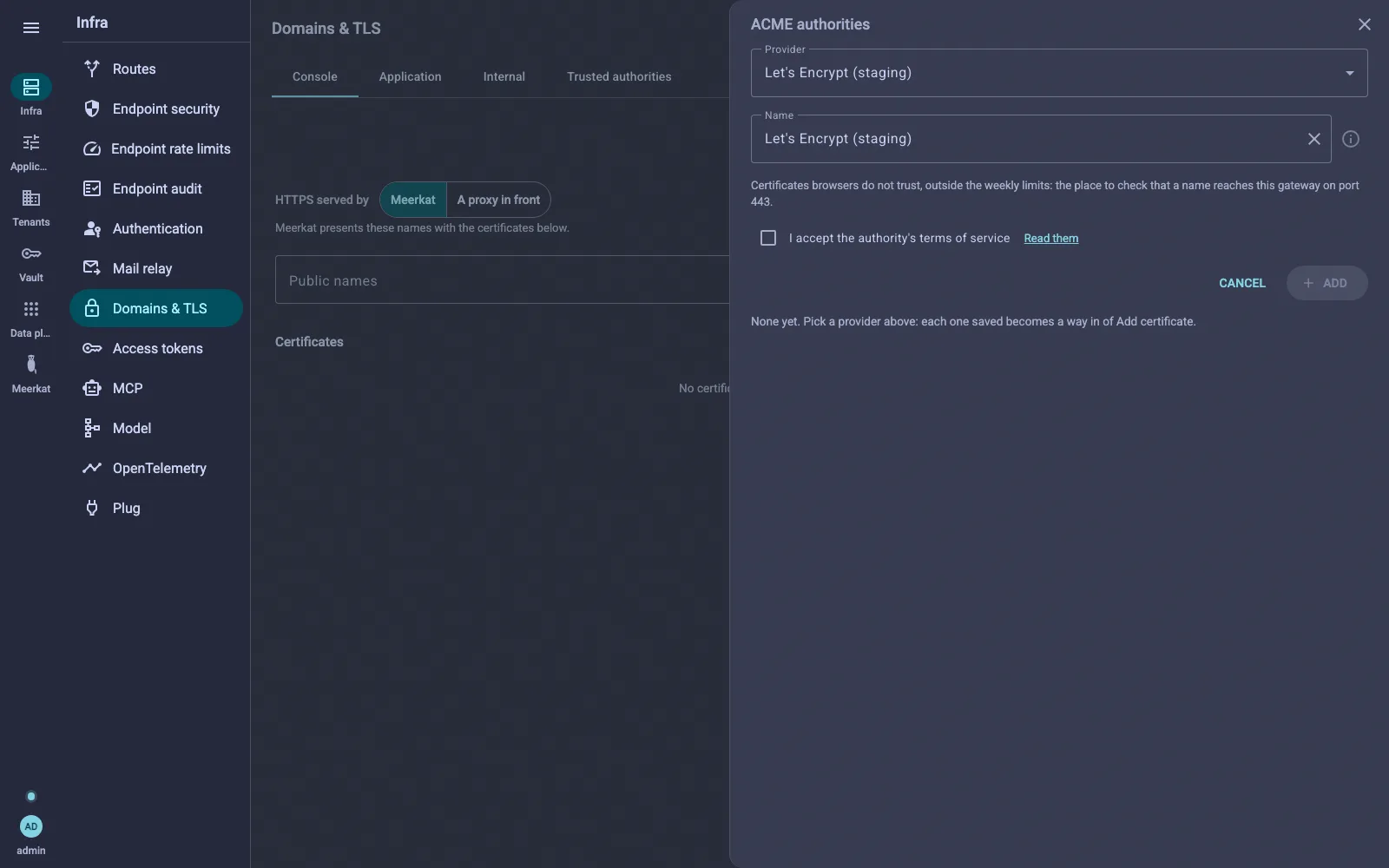
Task: Open the Read them terms link
Action: click(1051, 238)
